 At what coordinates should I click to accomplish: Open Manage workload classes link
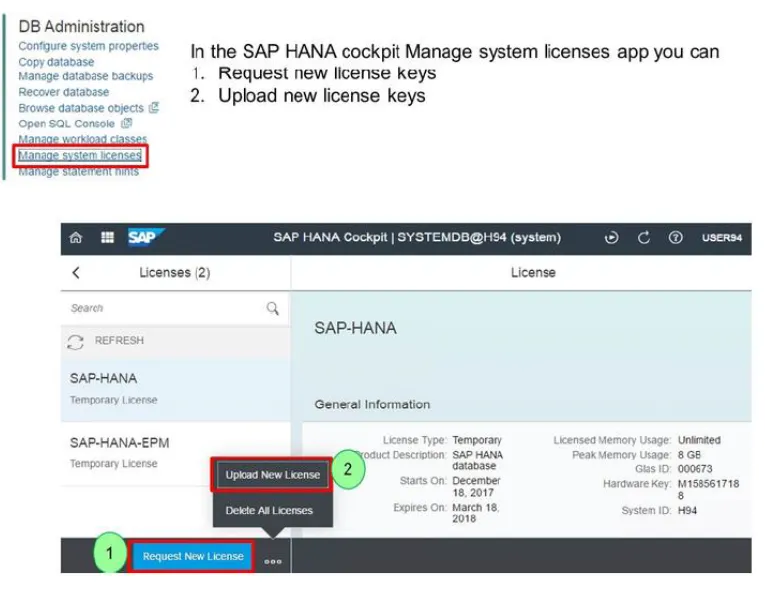click(x=82, y=139)
